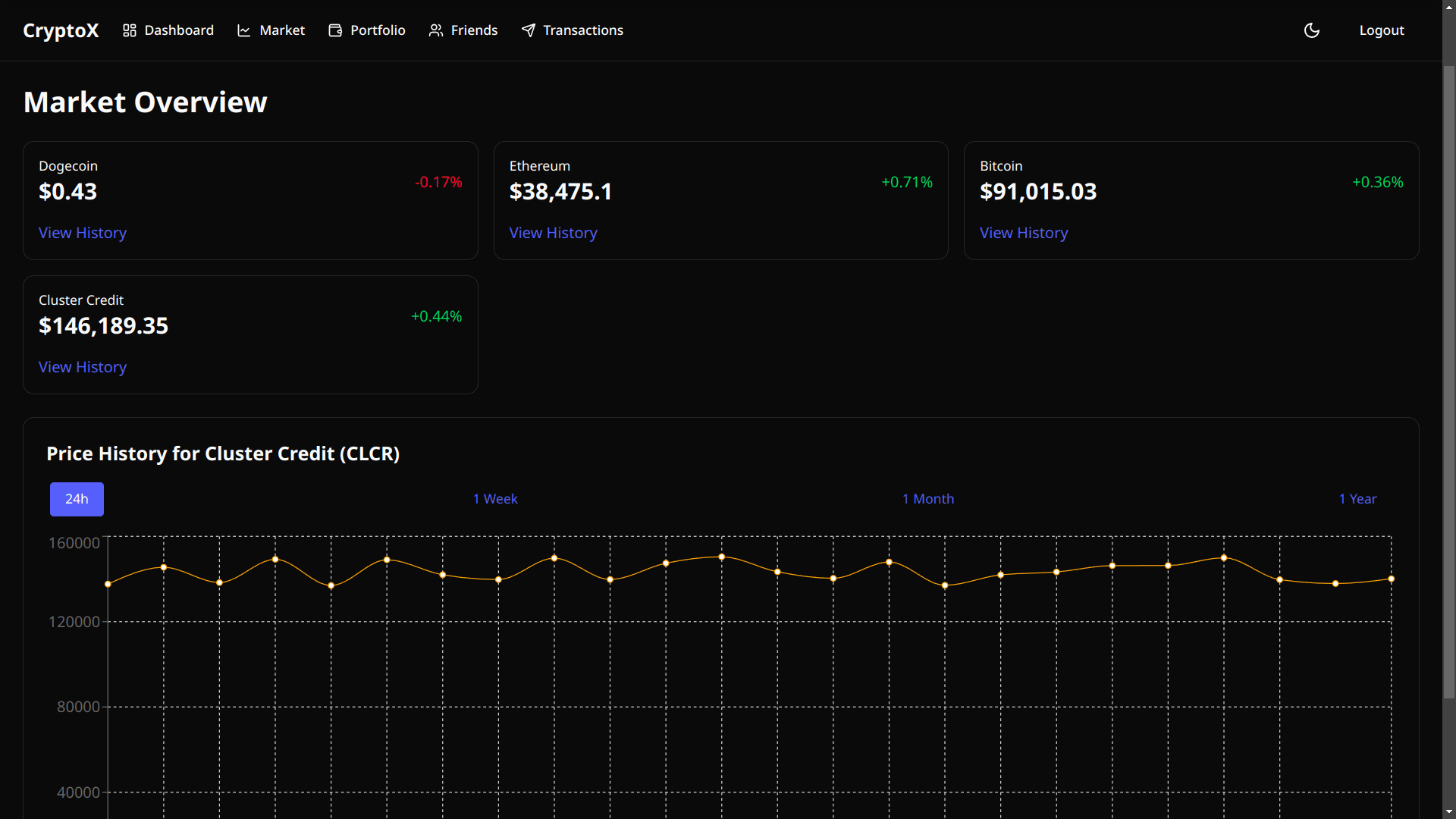Open the Portfolio wallet icon

[334, 30]
